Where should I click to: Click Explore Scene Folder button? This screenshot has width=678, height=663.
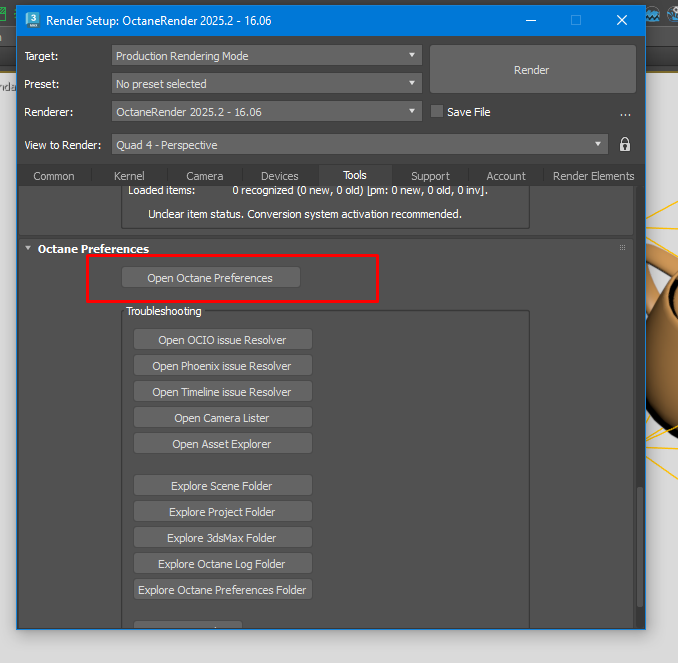(x=223, y=485)
